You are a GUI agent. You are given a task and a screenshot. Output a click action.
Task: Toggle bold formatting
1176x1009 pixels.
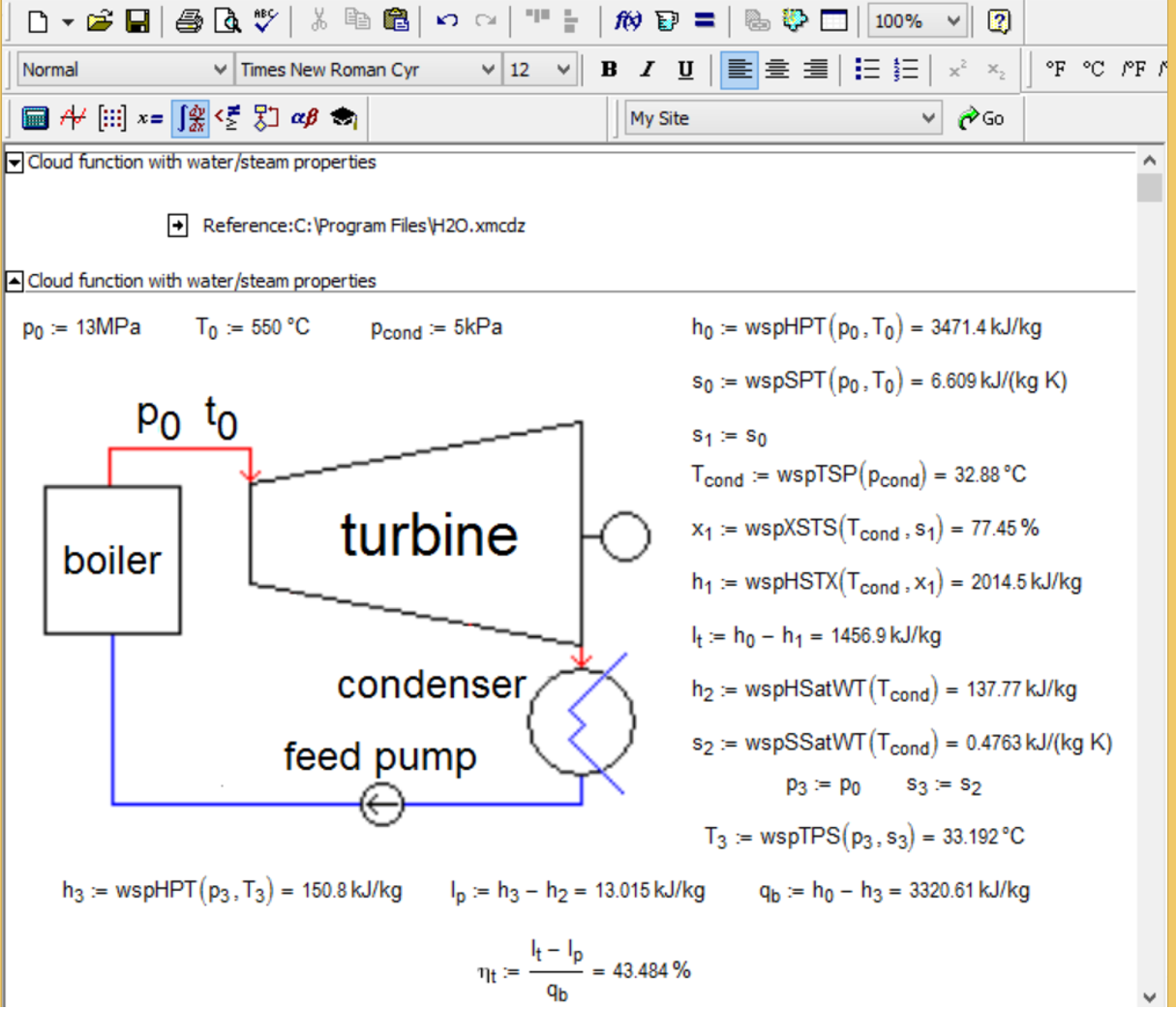609,70
